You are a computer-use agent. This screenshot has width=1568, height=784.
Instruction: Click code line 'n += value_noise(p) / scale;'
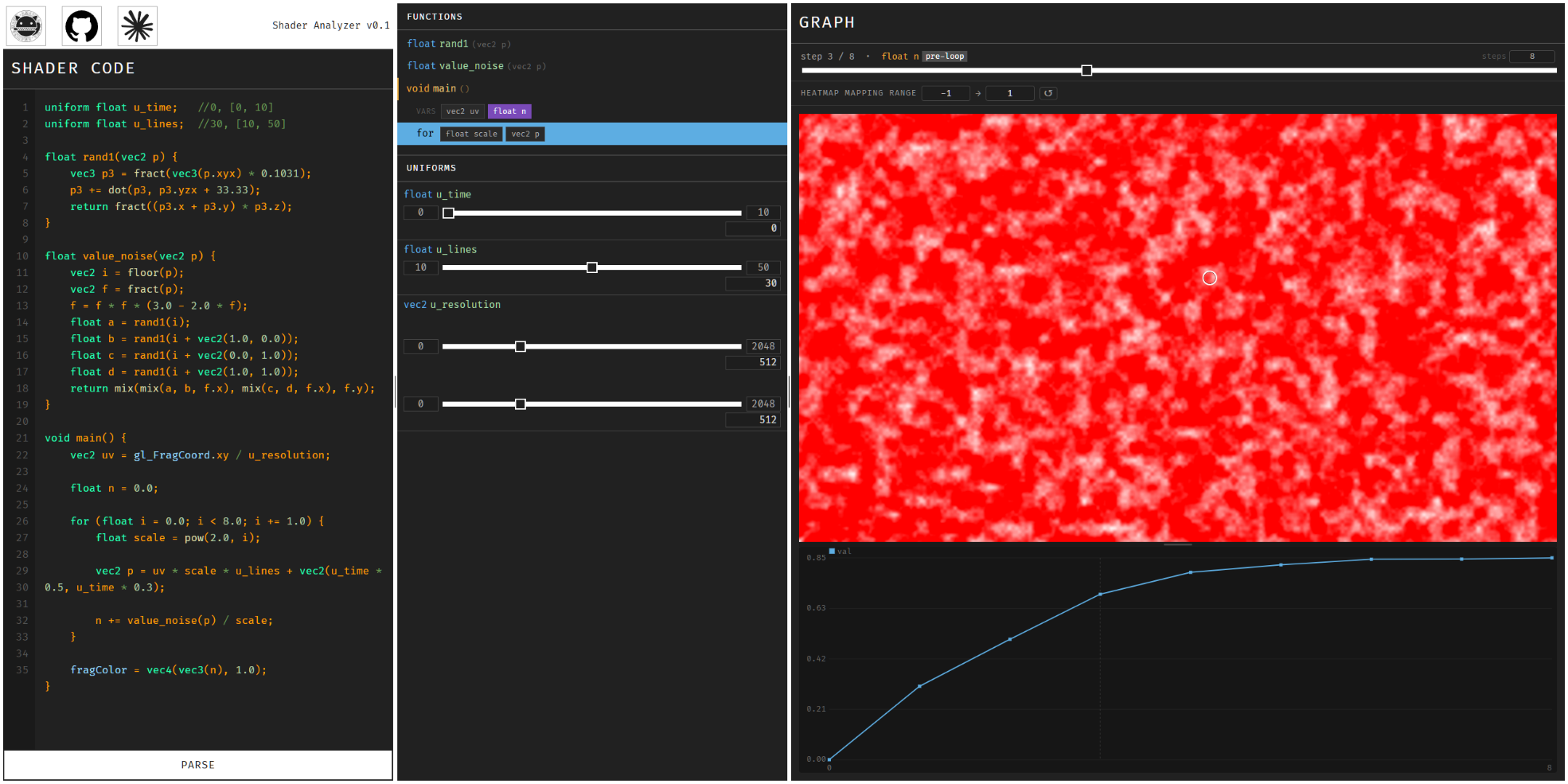click(184, 621)
